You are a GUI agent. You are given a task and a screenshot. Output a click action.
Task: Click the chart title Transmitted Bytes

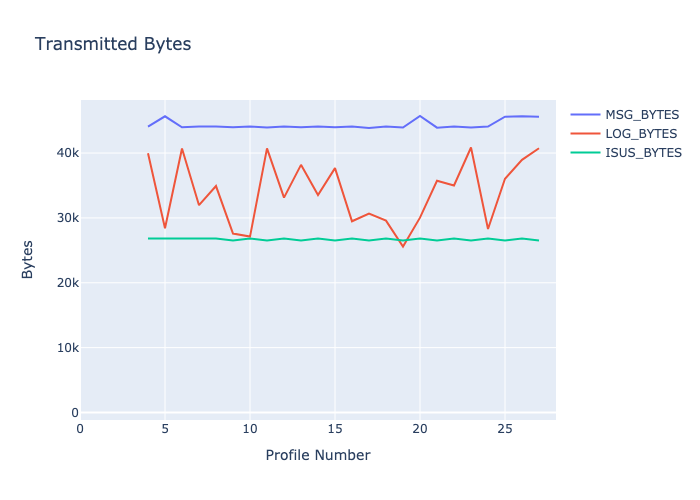pyautogui.click(x=113, y=44)
